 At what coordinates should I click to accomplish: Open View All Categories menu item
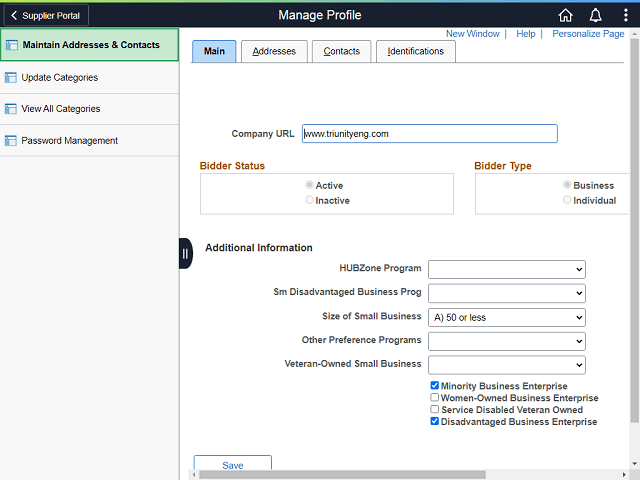pyautogui.click(x=89, y=109)
